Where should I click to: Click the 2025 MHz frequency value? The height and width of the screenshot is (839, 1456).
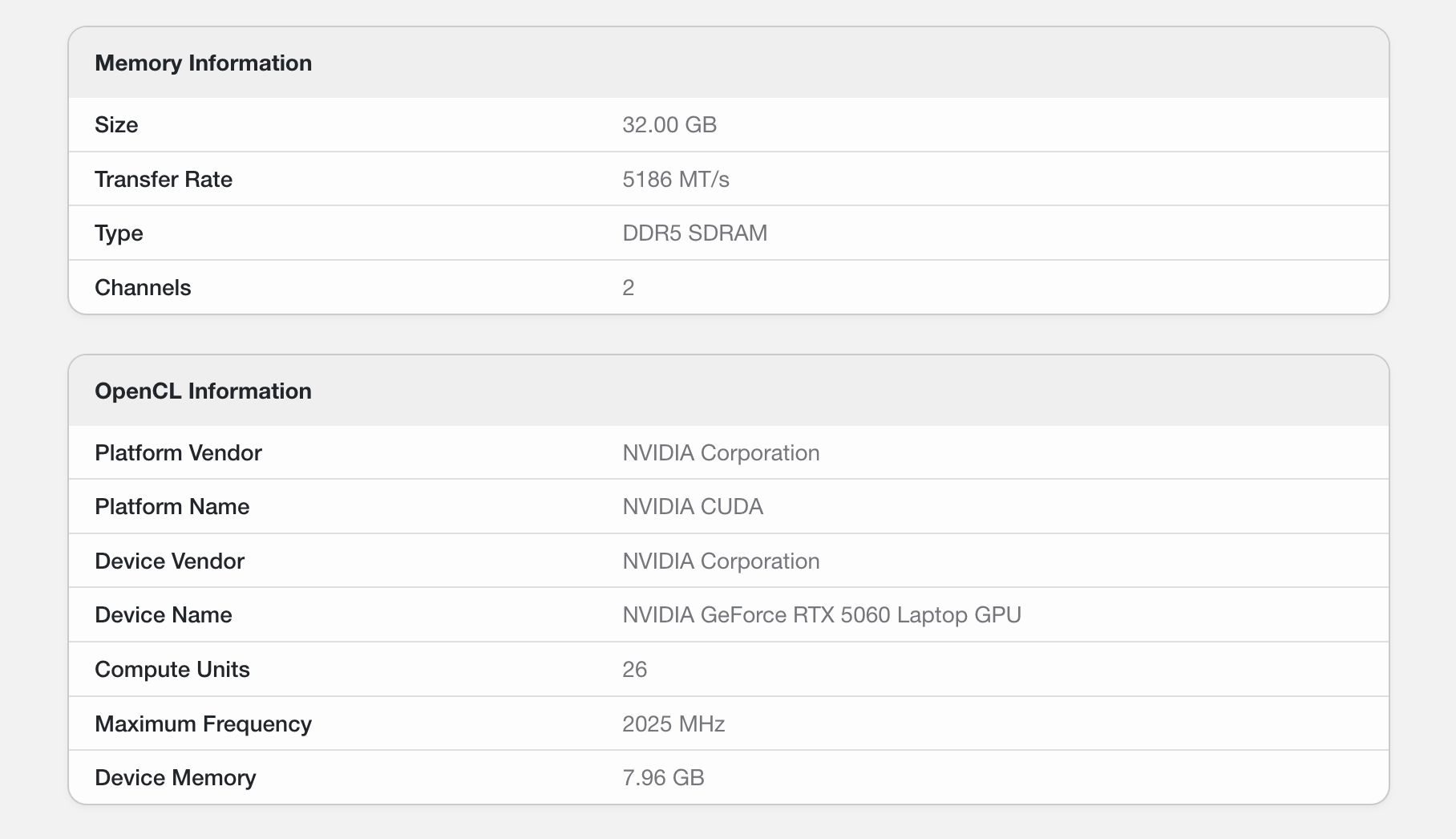[x=673, y=724]
